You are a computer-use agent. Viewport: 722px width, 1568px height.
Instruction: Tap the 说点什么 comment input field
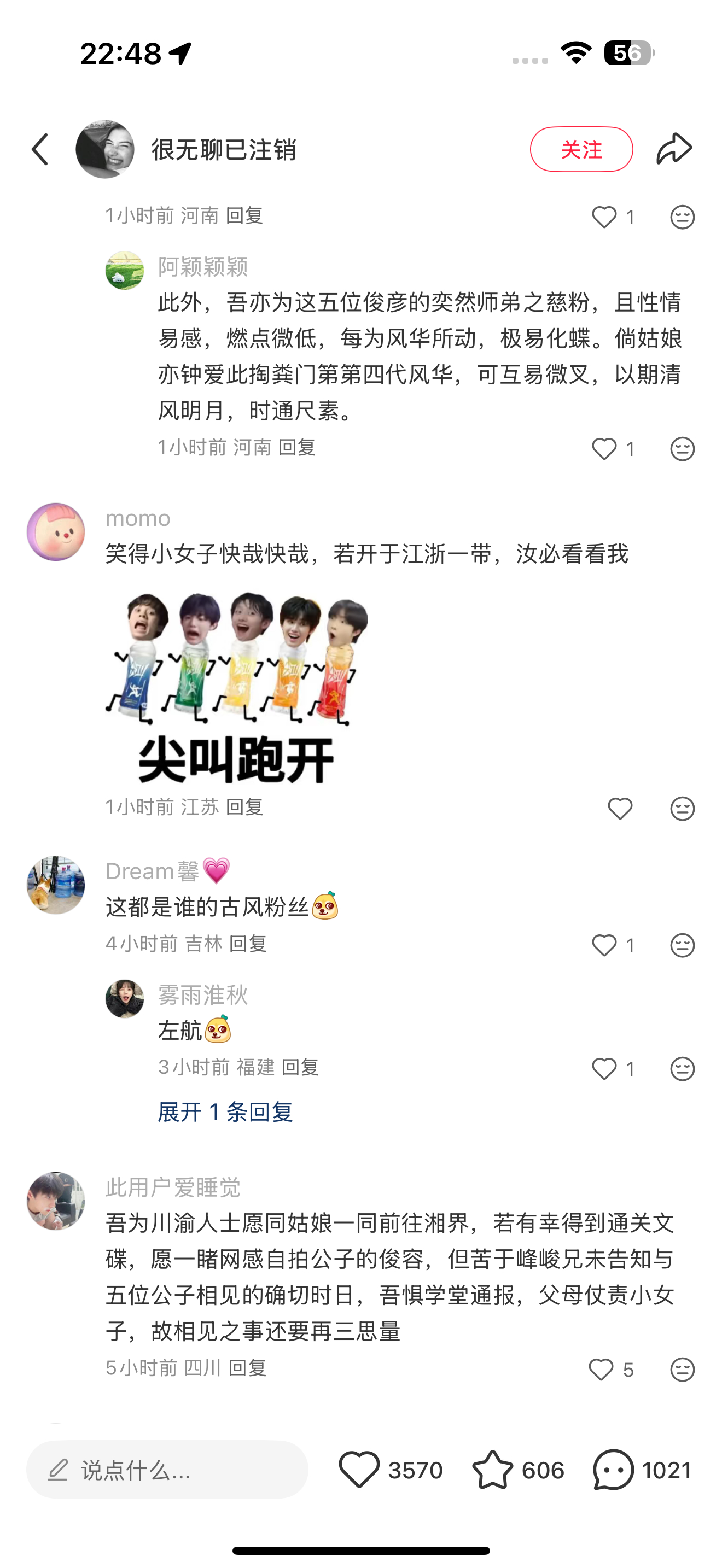click(x=167, y=1470)
